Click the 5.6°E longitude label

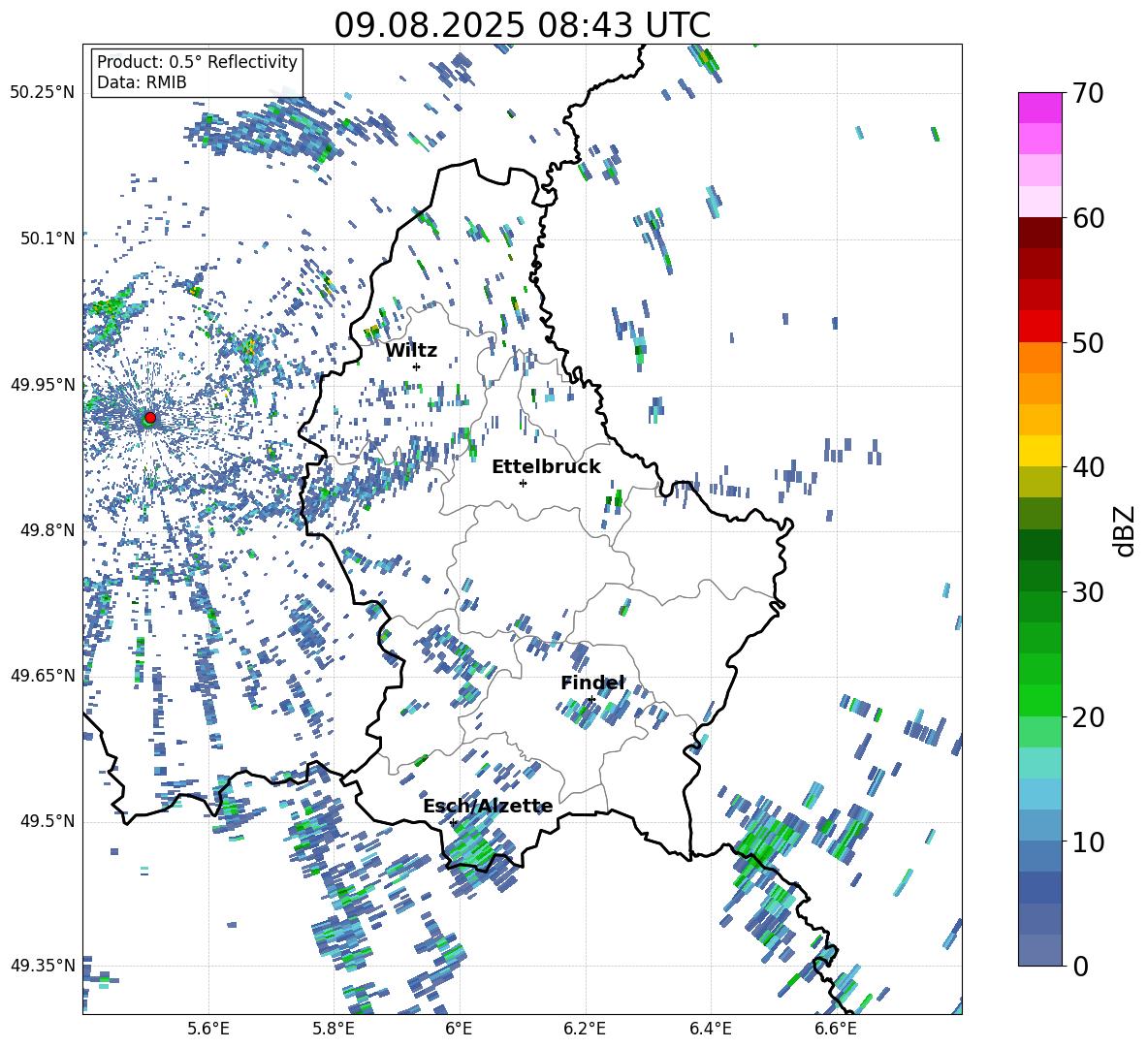tap(208, 1029)
